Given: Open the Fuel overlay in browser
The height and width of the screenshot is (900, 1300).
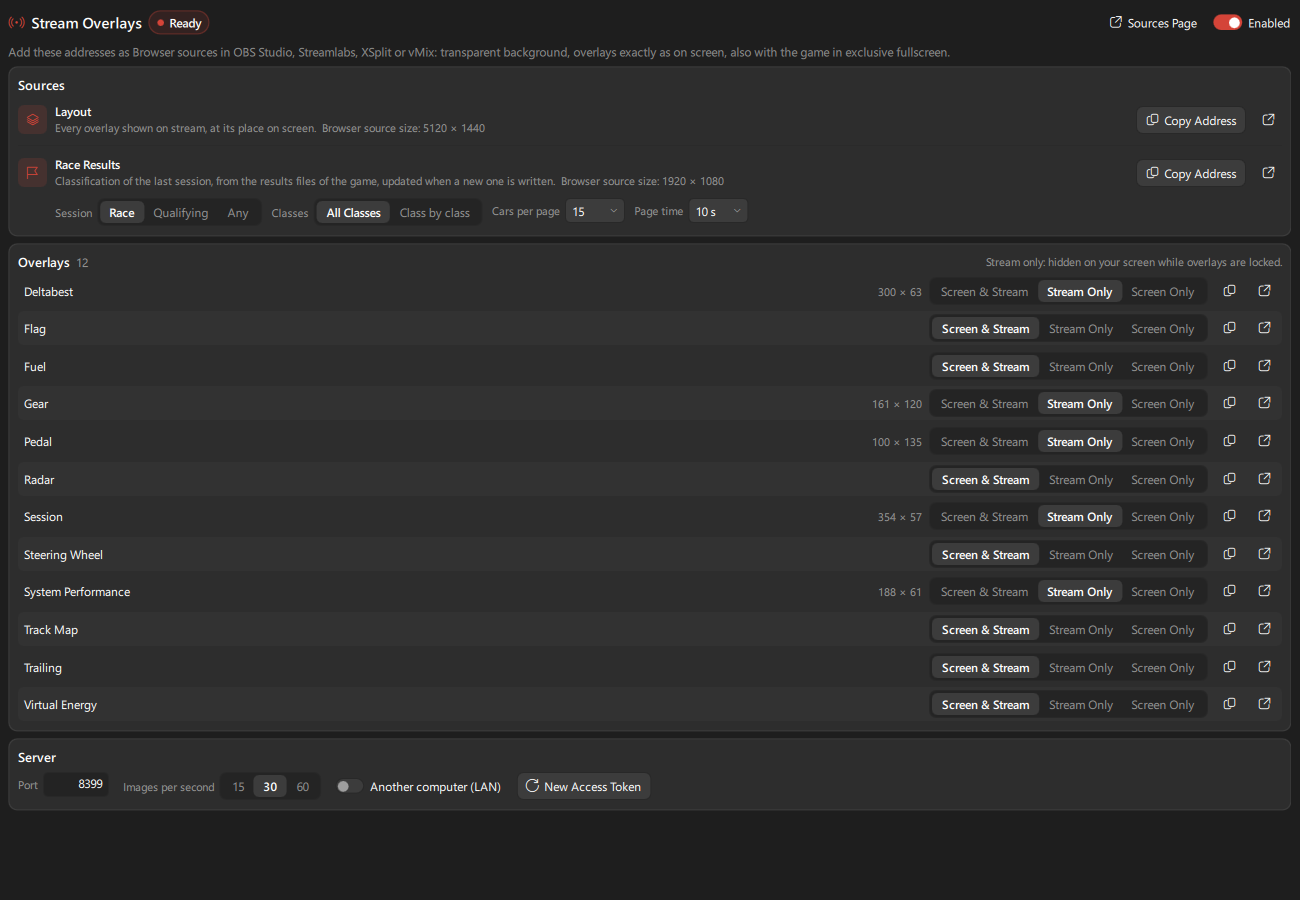Looking at the screenshot, I should click(1264, 366).
